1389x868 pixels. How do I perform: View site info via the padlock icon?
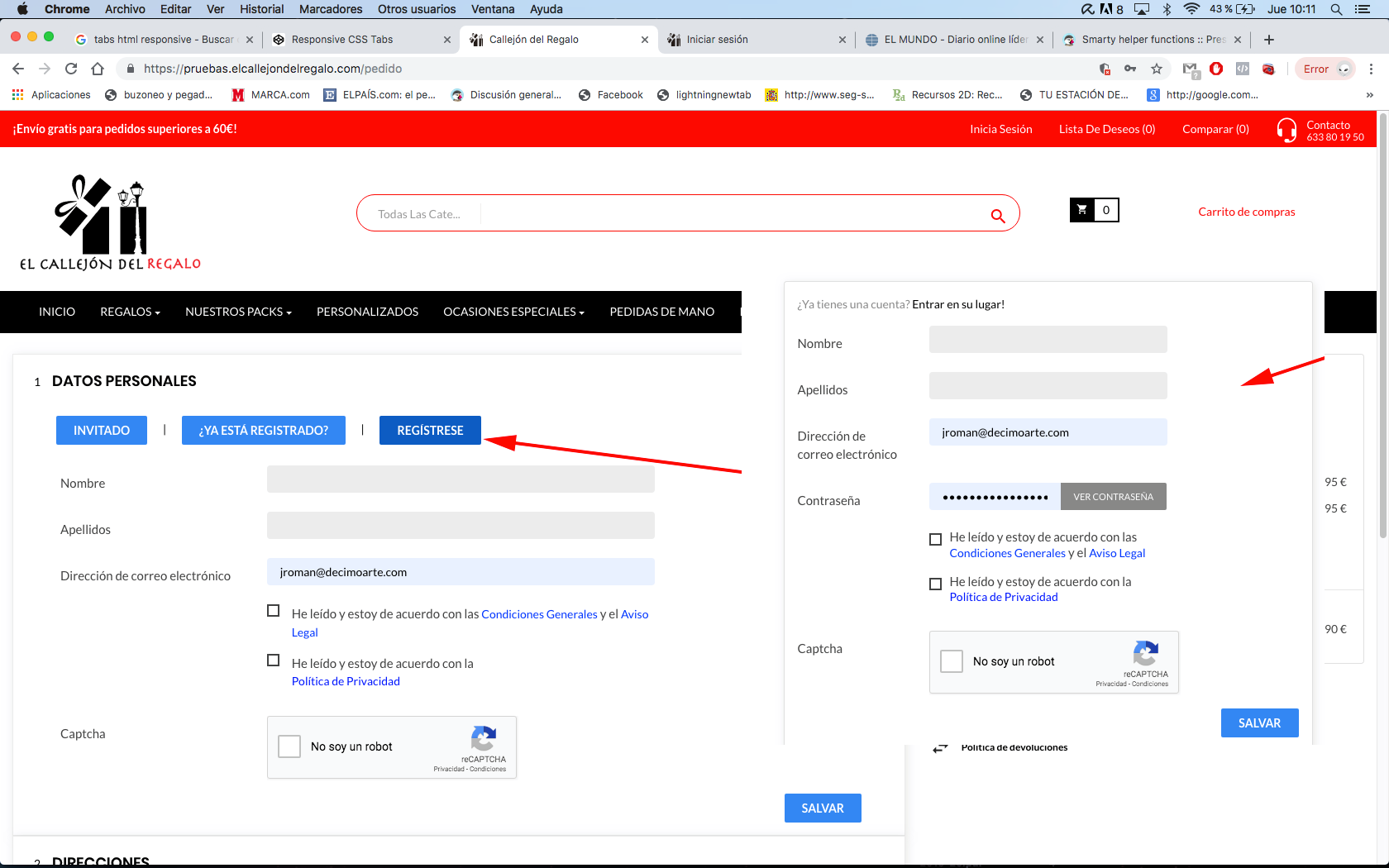click(130, 69)
